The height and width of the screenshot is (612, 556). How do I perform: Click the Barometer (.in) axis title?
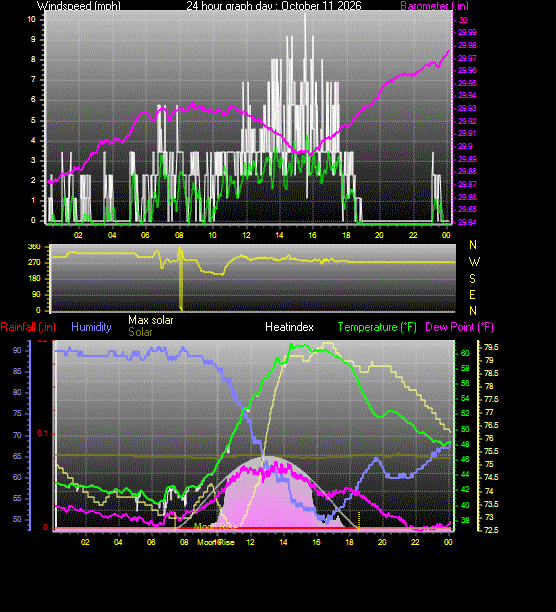(434, 6)
